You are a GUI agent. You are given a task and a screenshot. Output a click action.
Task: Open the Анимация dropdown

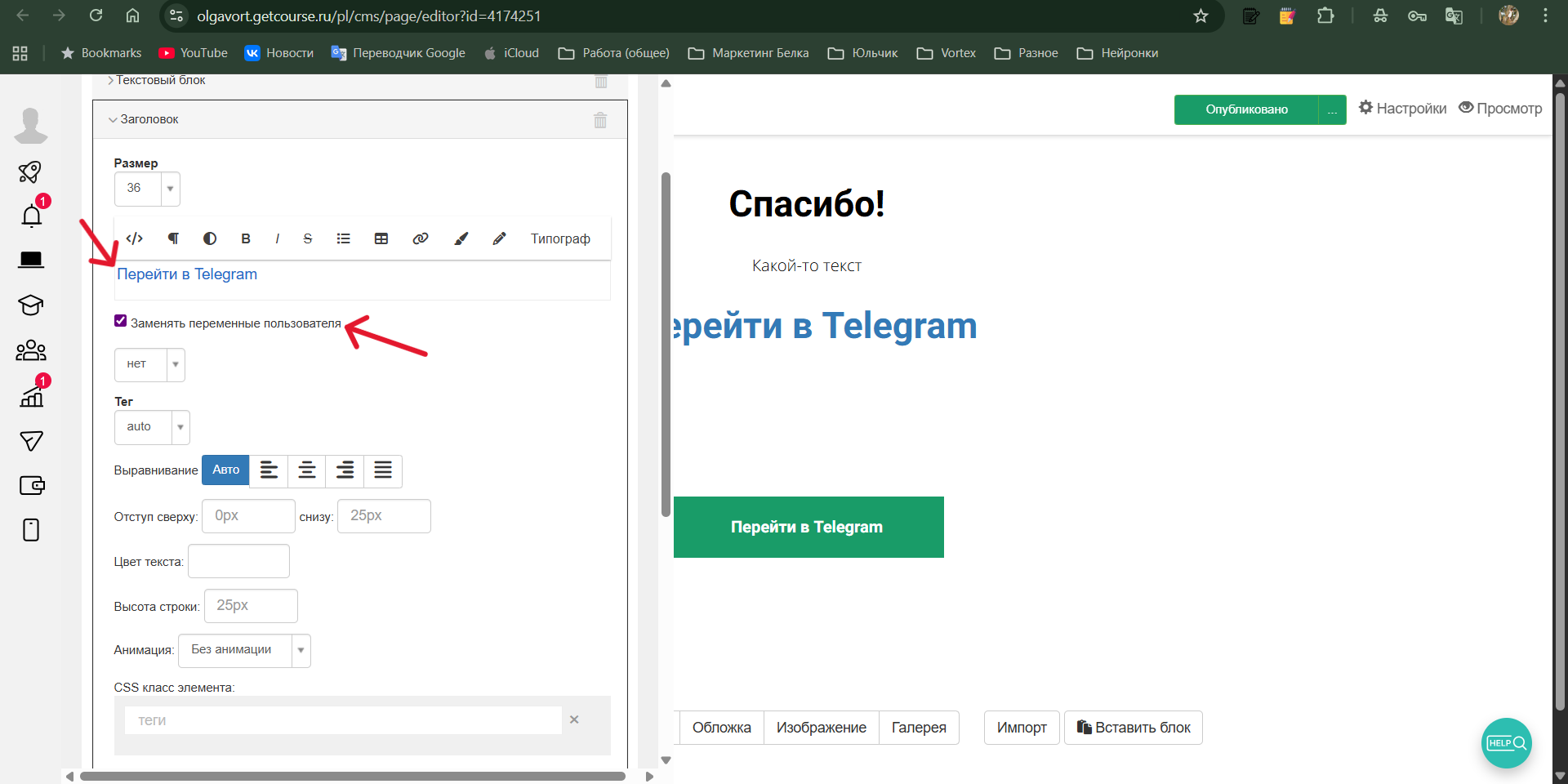click(244, 650)
